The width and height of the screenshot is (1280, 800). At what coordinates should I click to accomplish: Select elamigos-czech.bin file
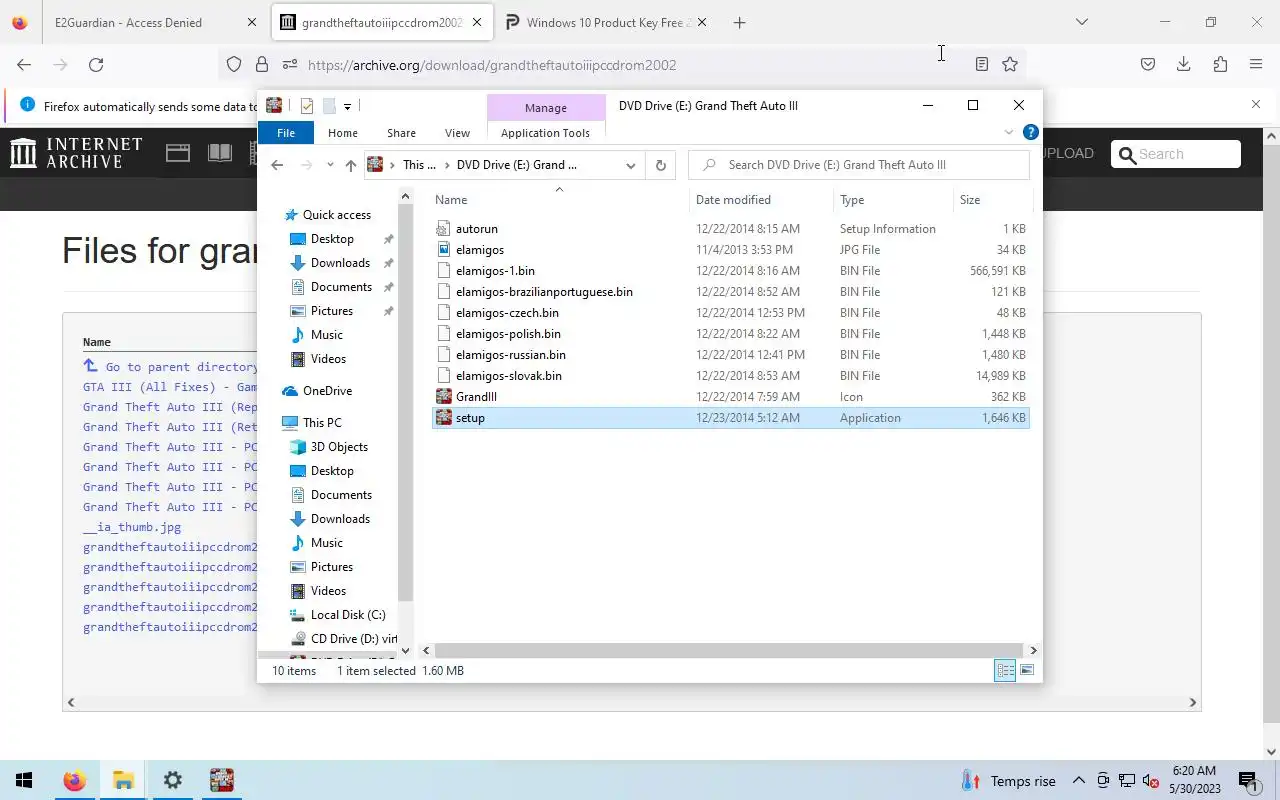[507, 313]
